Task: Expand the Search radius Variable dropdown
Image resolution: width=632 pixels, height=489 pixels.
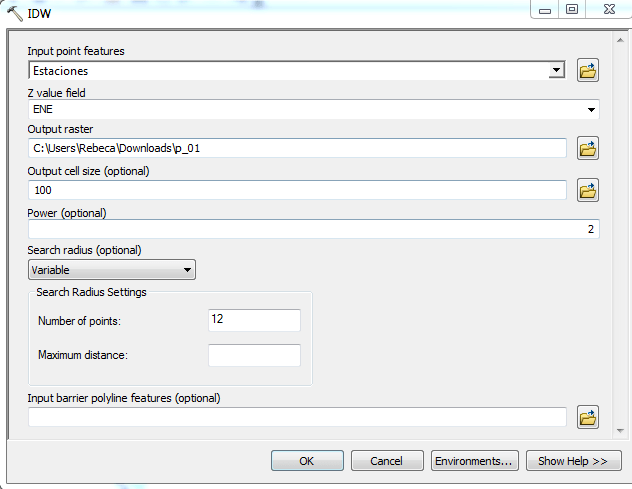Action: click(186, 270)
